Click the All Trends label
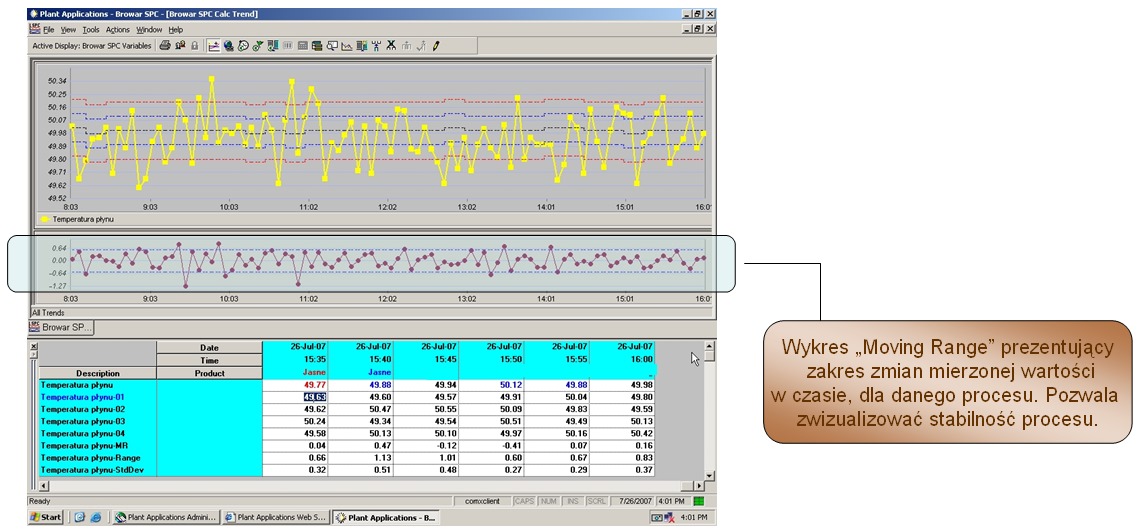This screenshot has height=530, width=1139. tap(48, 313)
